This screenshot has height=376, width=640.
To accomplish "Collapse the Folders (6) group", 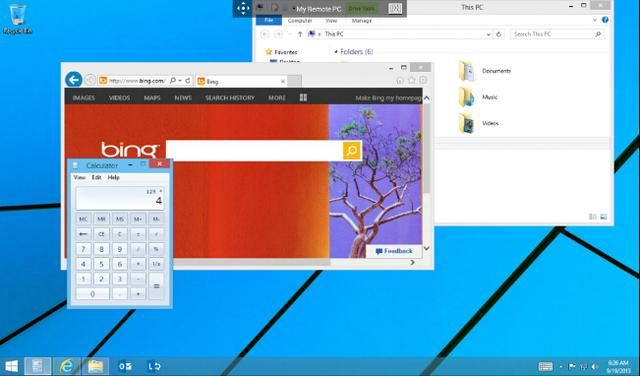I will pyautogui.click(x=336, y=51).
